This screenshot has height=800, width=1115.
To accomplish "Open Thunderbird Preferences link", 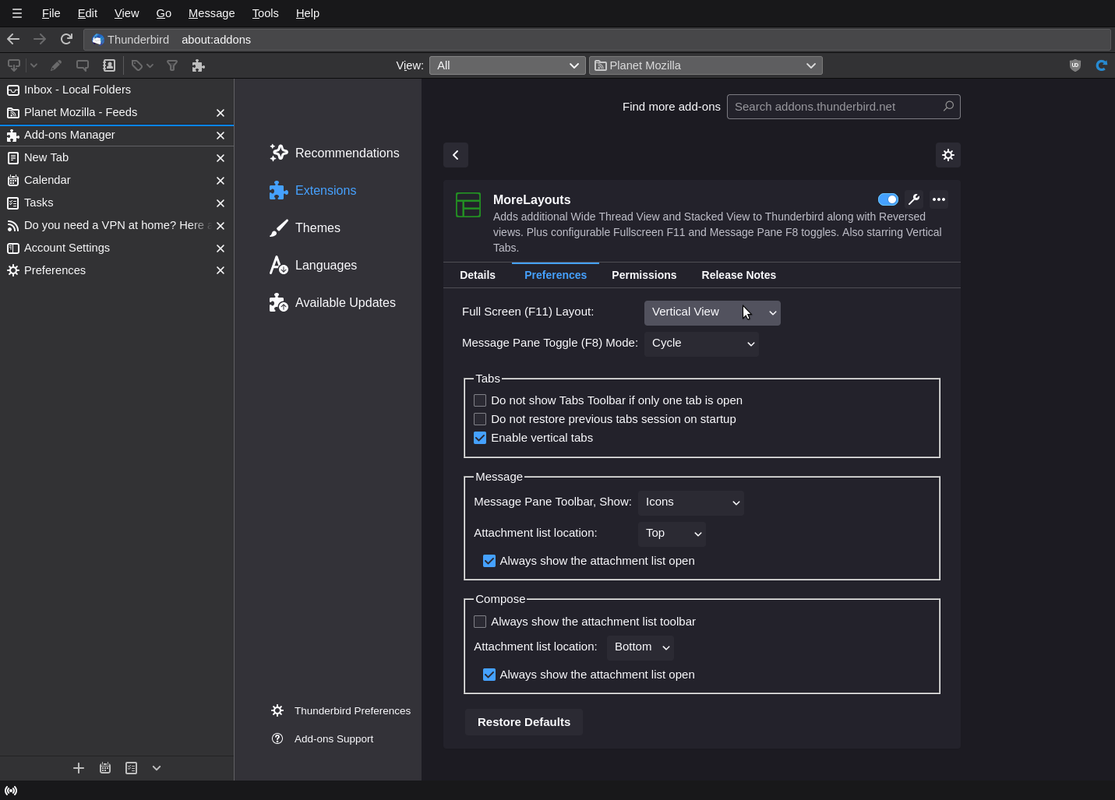I will pyautogui.click(x=341, y=710).
